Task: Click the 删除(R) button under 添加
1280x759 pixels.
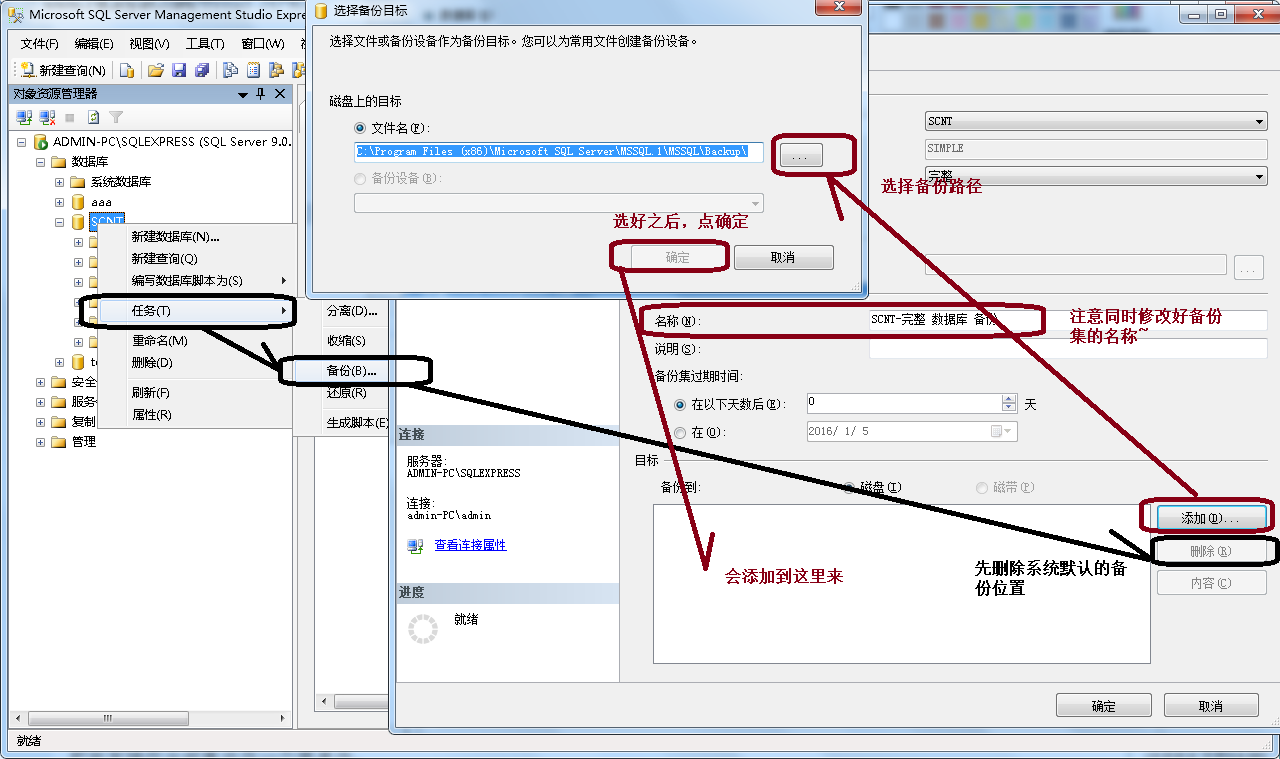Action: coord(1211,551)
